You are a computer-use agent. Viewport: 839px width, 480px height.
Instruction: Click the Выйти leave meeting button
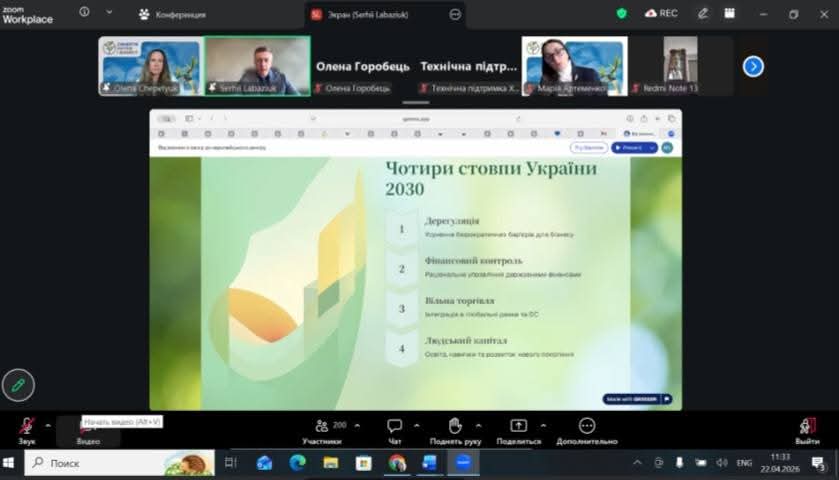click(807, 428)
